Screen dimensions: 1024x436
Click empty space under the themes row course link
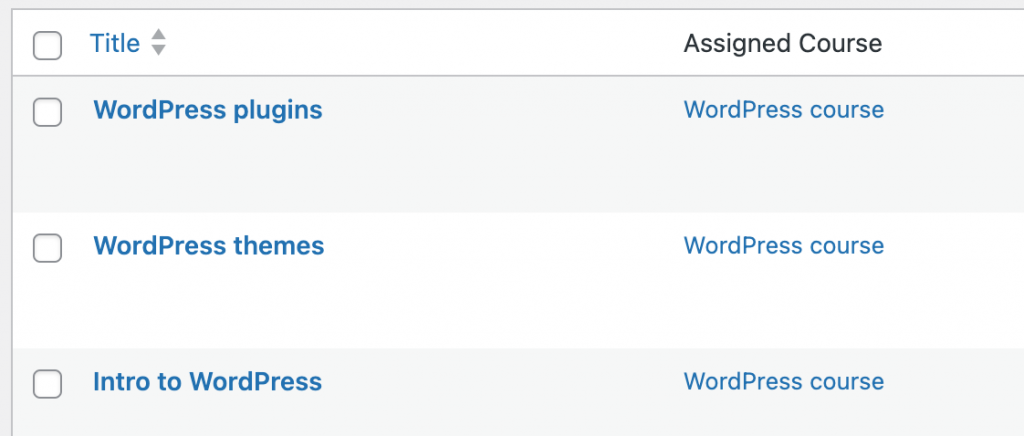point(783,305)
